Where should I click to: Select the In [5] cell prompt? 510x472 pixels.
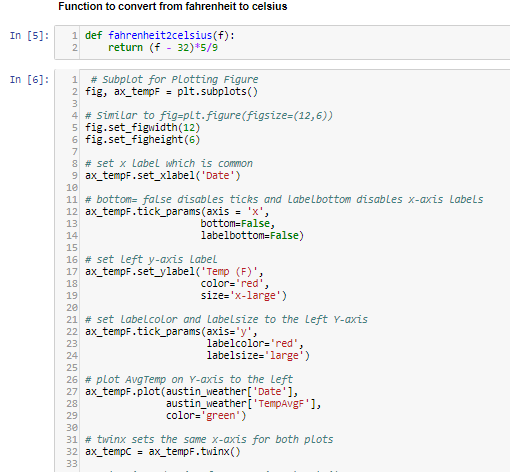29,35
